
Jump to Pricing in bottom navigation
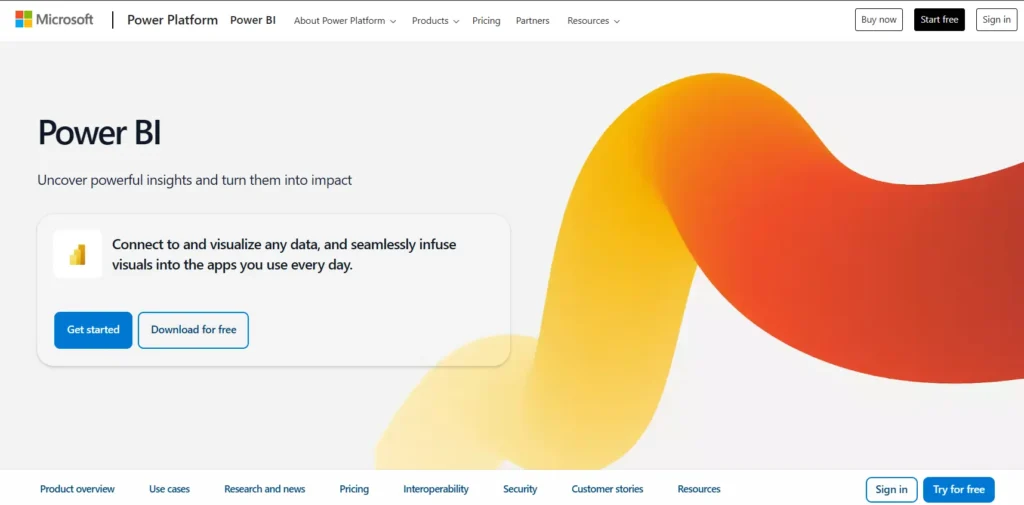pos(354,489)
